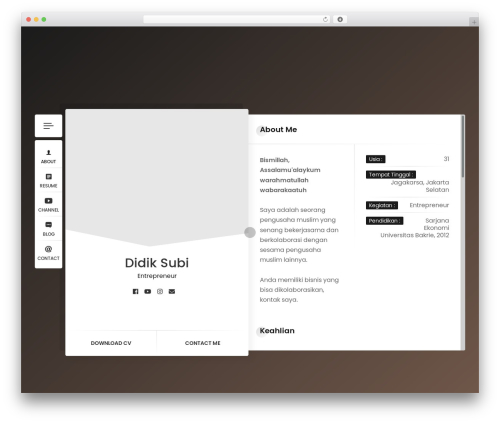Click the Didik Subi name heading
The image size is (500, 423).
(x=157, y=263)
